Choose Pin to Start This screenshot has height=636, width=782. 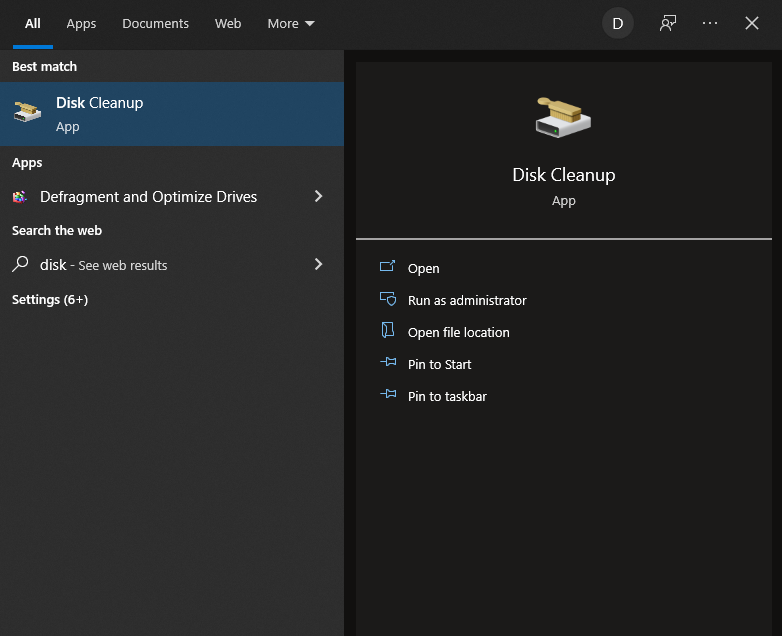point(439,364)
